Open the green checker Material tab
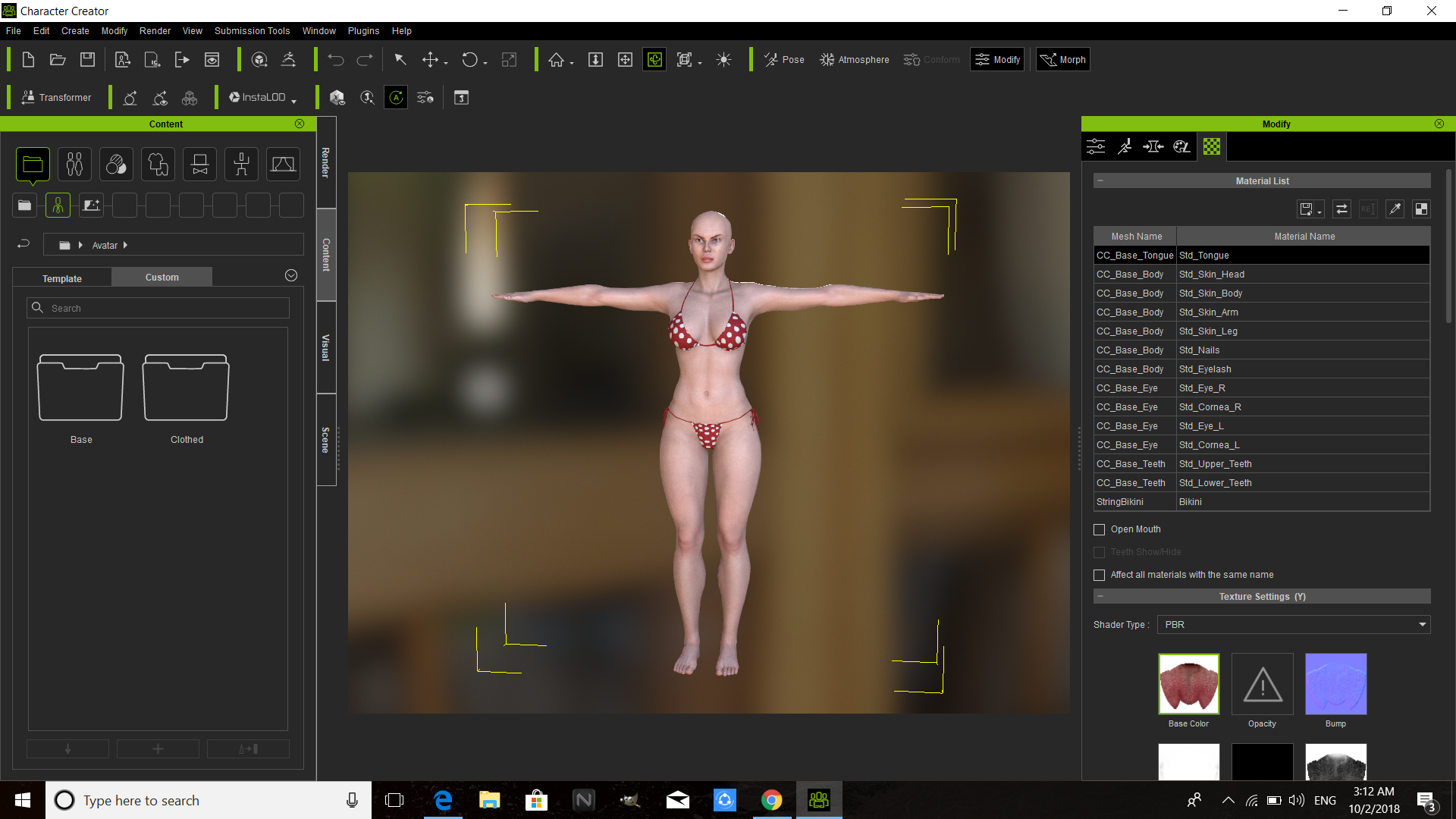Screen dimensions: 1456x819 (1212, 146)
